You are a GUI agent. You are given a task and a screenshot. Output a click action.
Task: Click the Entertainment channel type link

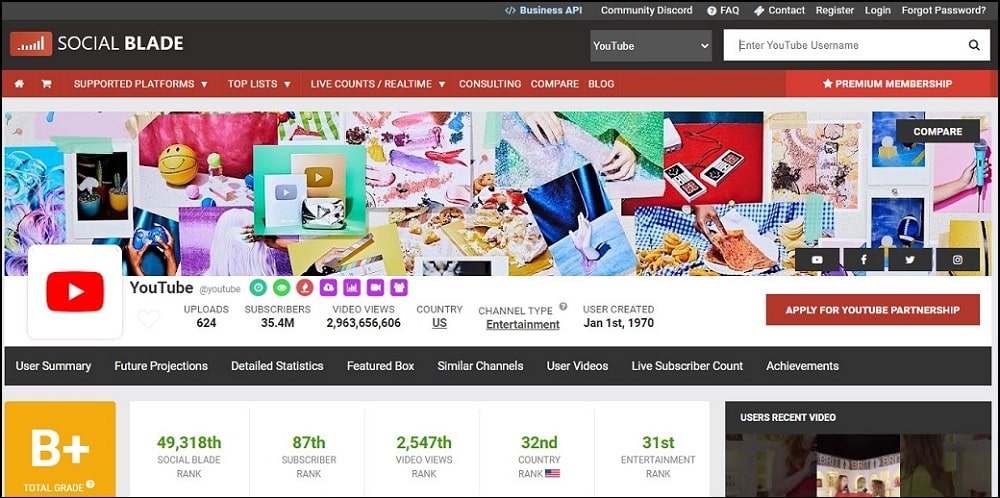pyautogui.click(x=523, y=325)
